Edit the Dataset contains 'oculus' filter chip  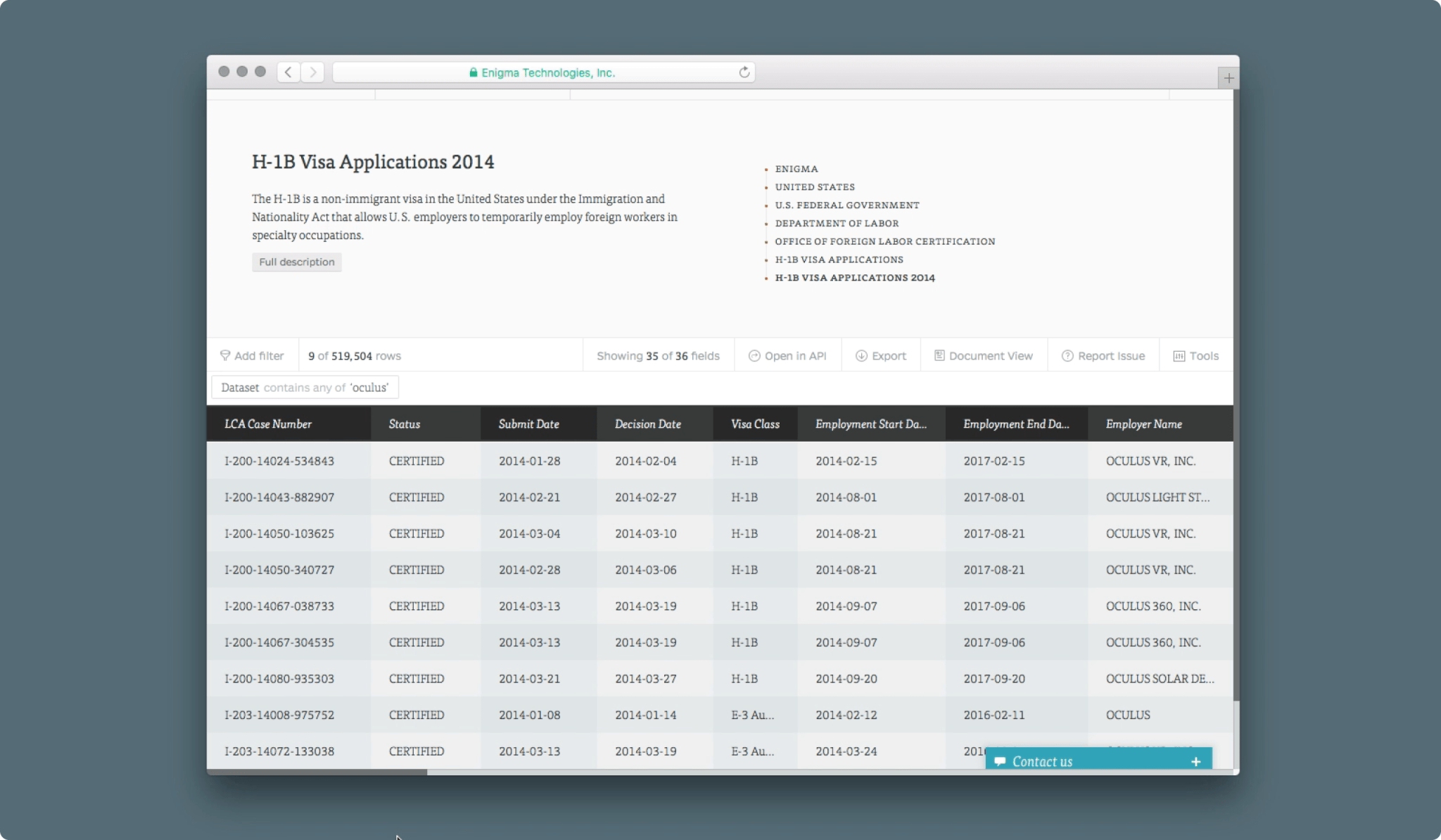point(305,387)
